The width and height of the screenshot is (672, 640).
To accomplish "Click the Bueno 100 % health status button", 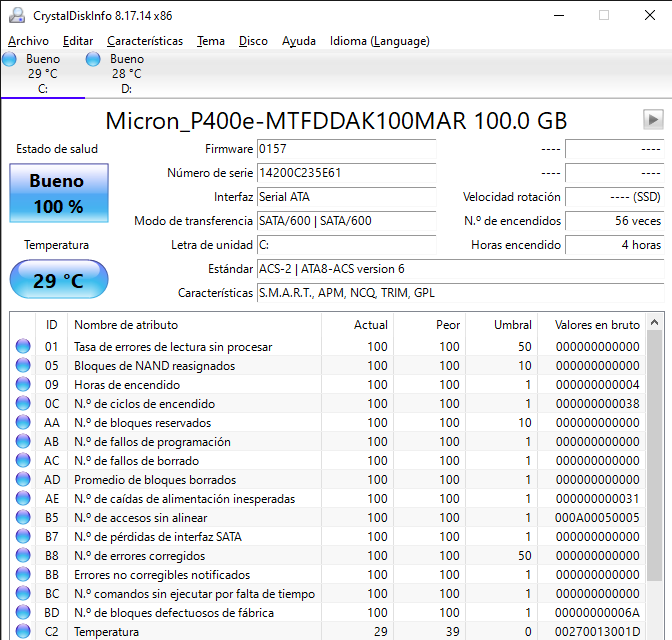I will (59, 193).
